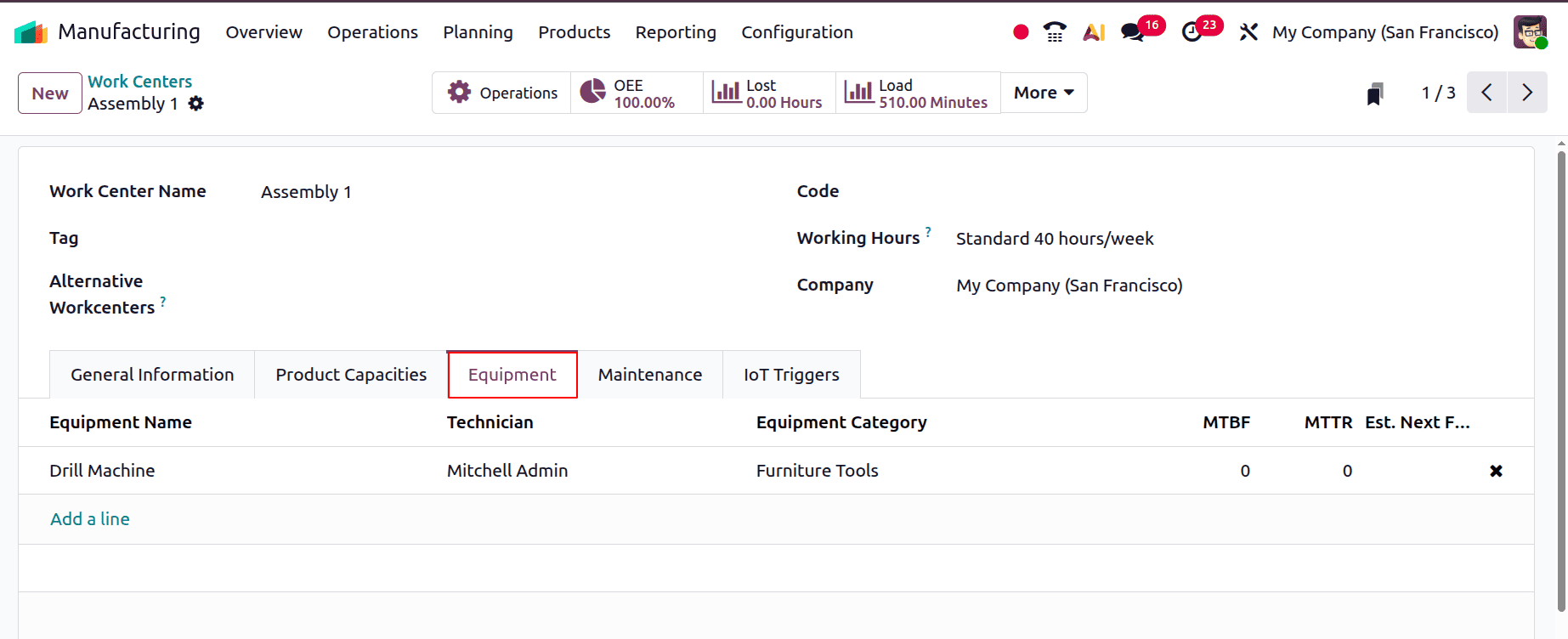Open the Overview menu
This screenshot has width=1568, height=639.
[x=263, y=32]
